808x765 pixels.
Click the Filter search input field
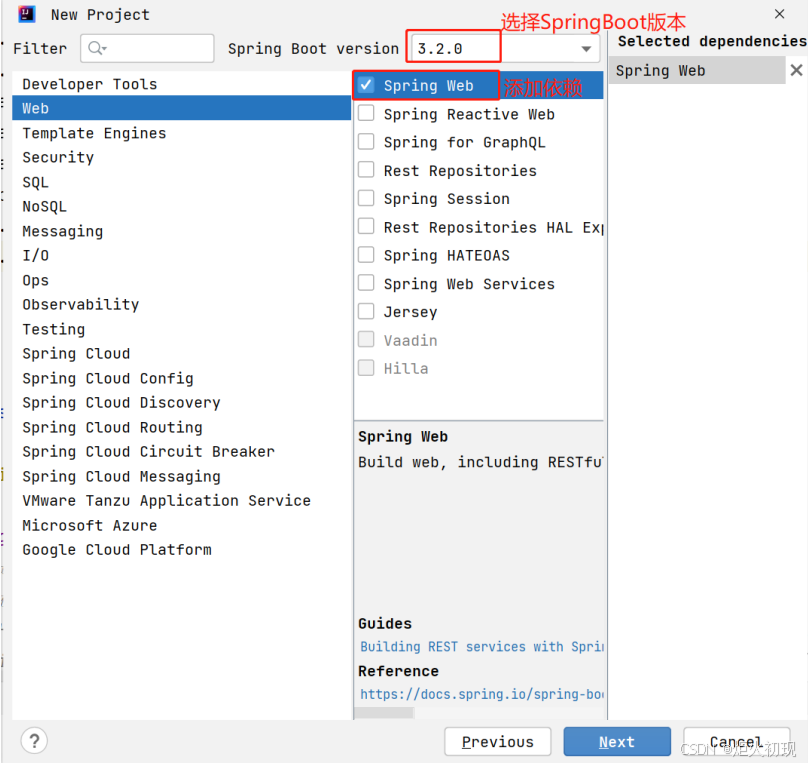tap(147, 48)
